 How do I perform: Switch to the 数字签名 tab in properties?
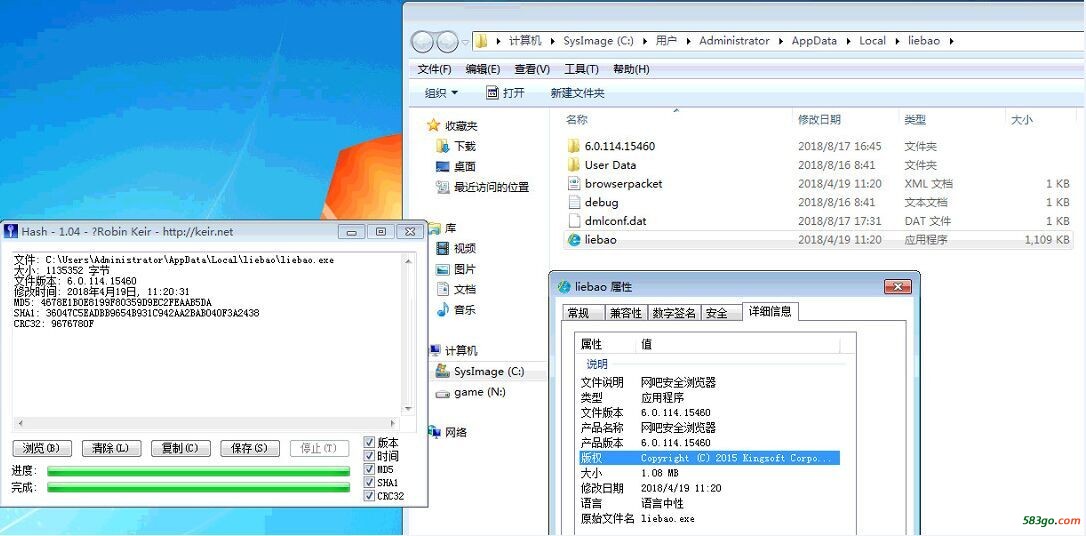674,313
